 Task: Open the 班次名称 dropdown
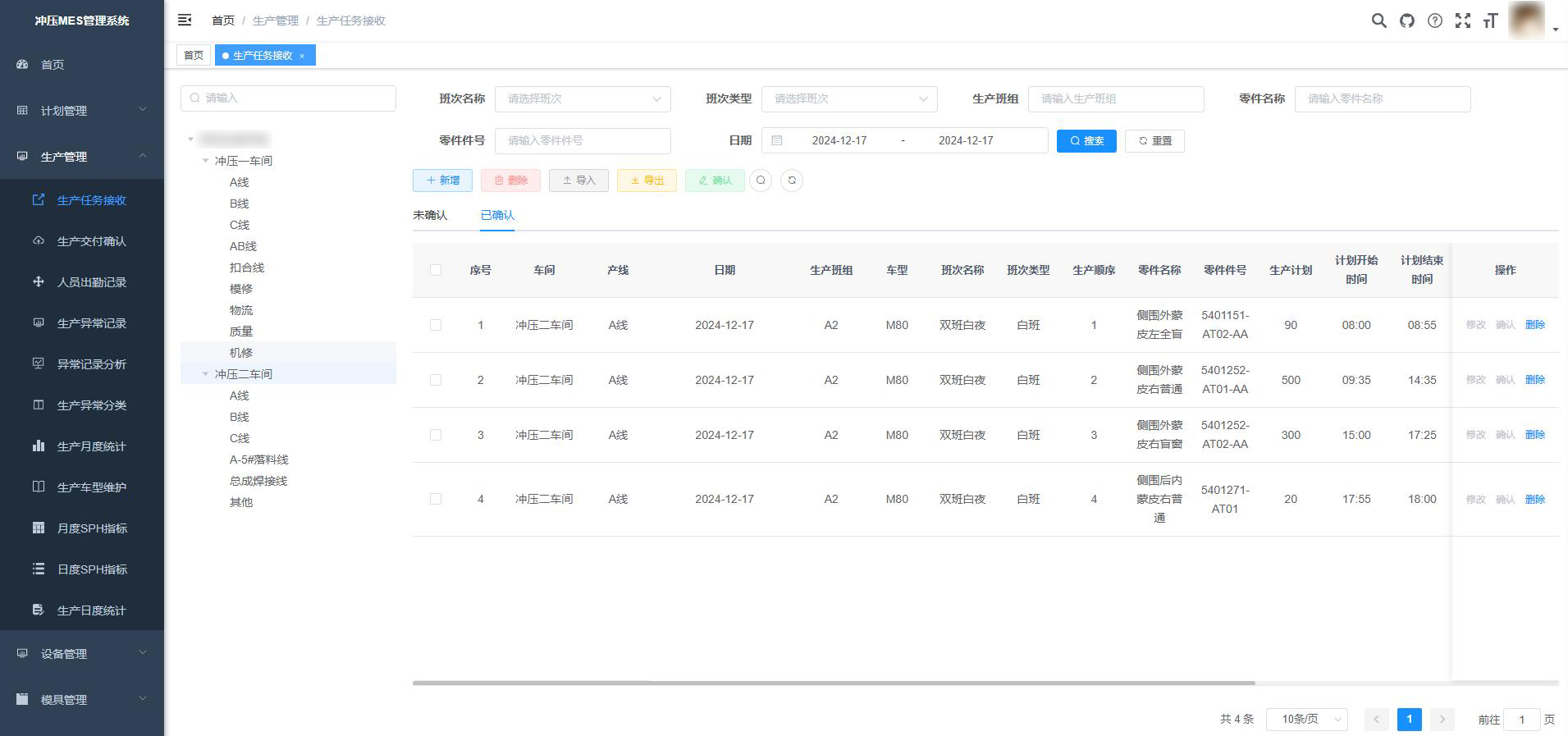[x=583, y=99]
